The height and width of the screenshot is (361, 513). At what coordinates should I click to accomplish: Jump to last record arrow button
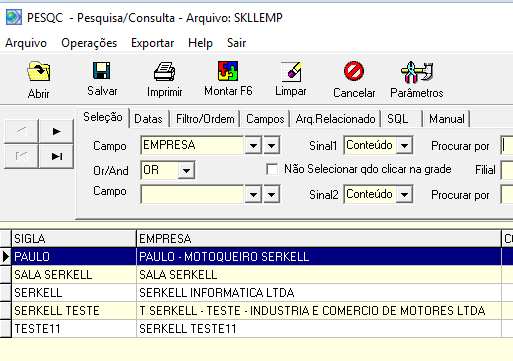pos(56,156)
